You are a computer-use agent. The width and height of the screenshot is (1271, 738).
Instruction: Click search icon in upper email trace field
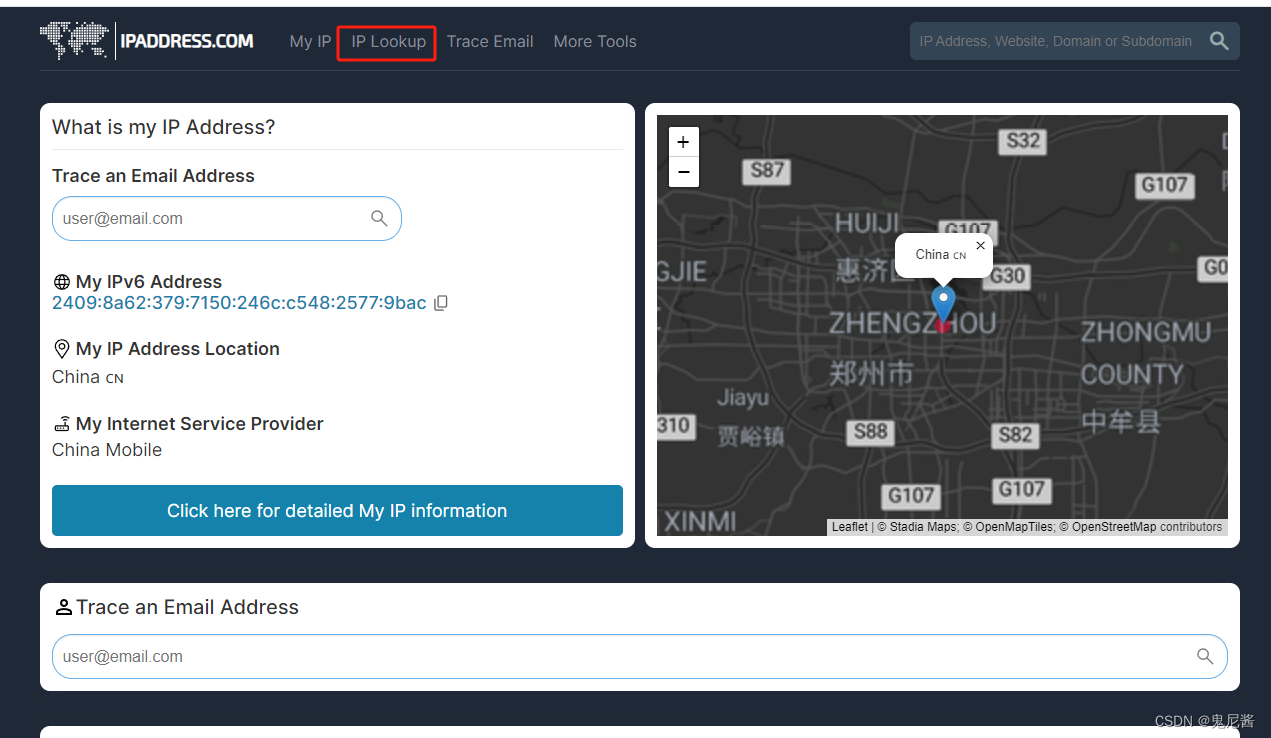tap(379, 218)
